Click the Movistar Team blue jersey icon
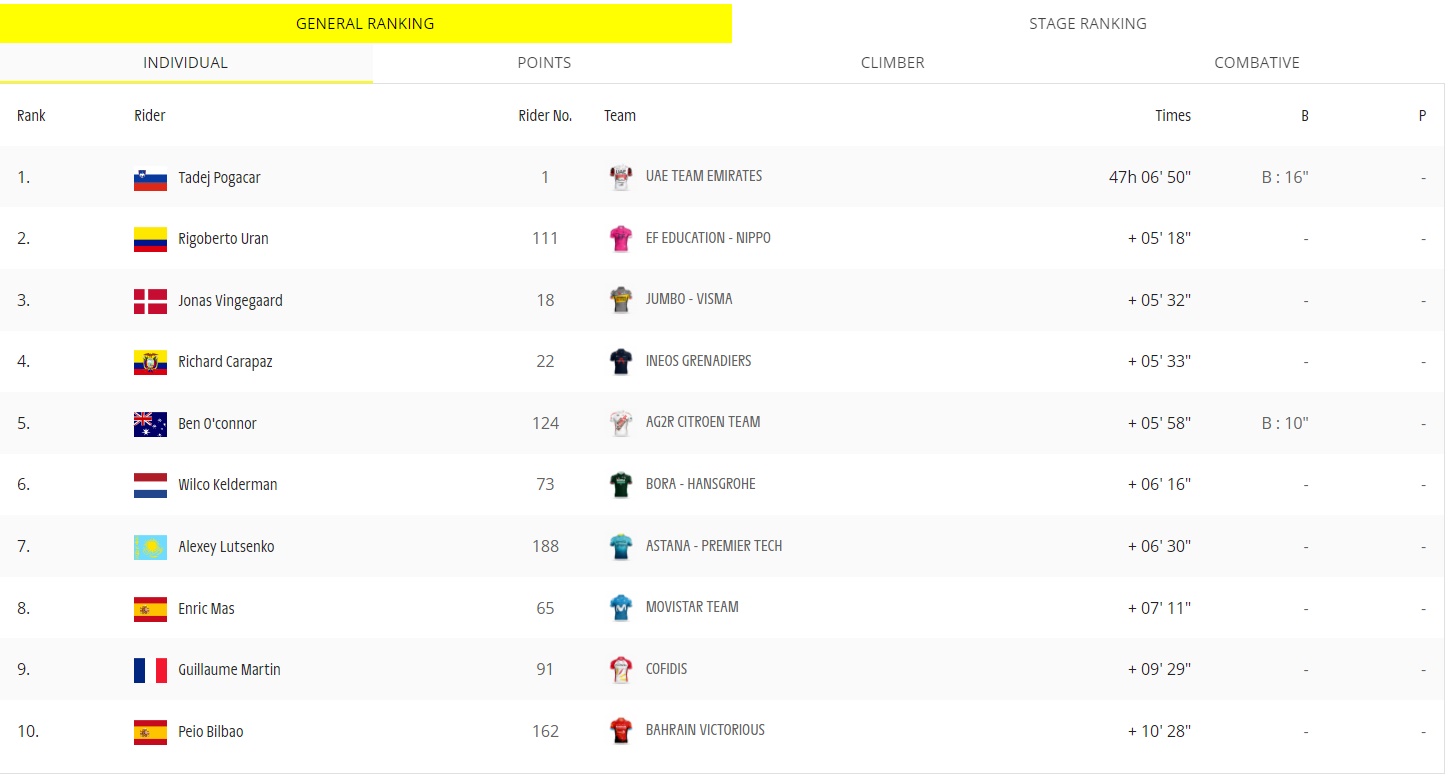 pyautogui.click(x=621, y=608)
